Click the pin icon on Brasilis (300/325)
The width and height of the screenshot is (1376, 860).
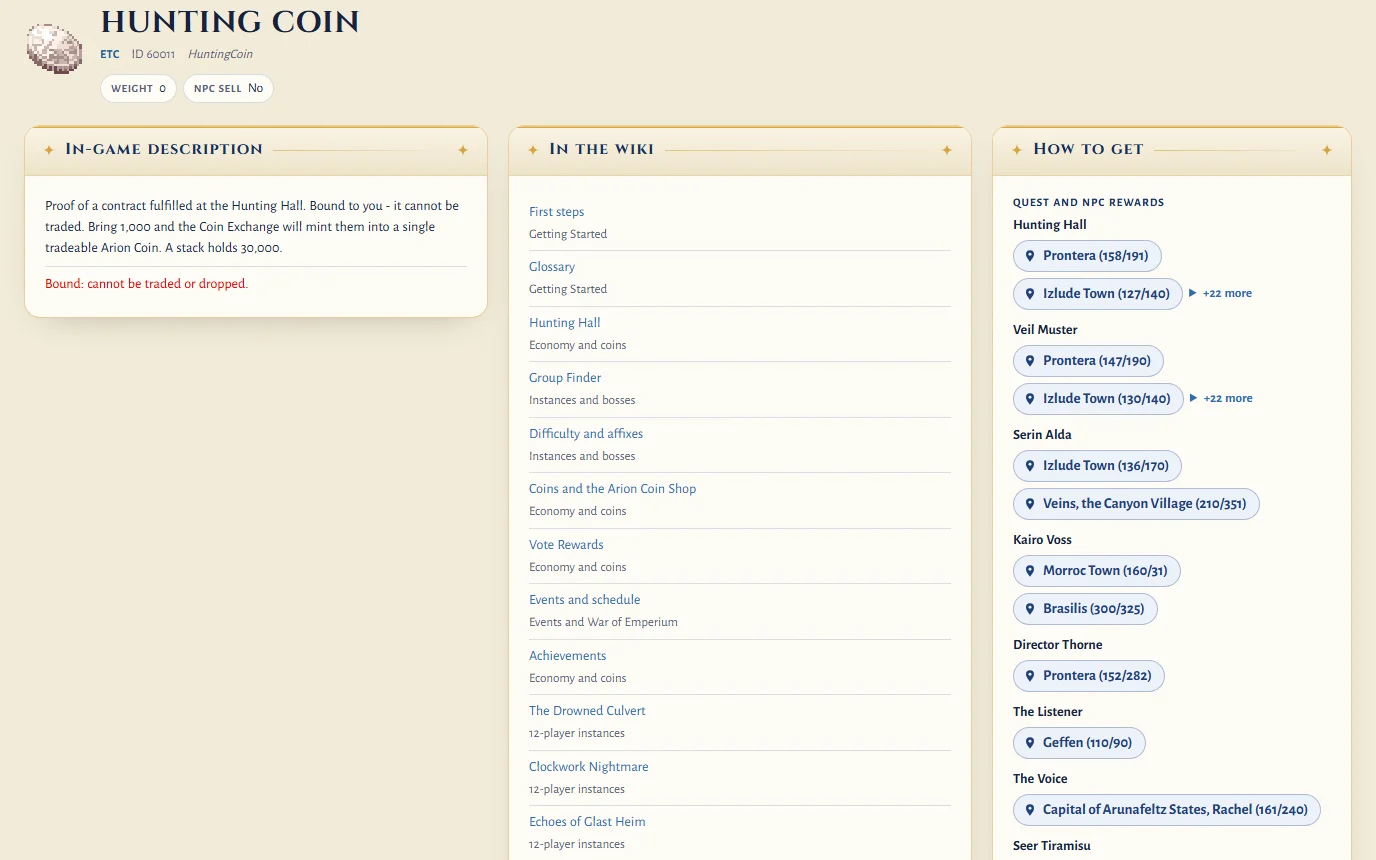point(1030,609)
